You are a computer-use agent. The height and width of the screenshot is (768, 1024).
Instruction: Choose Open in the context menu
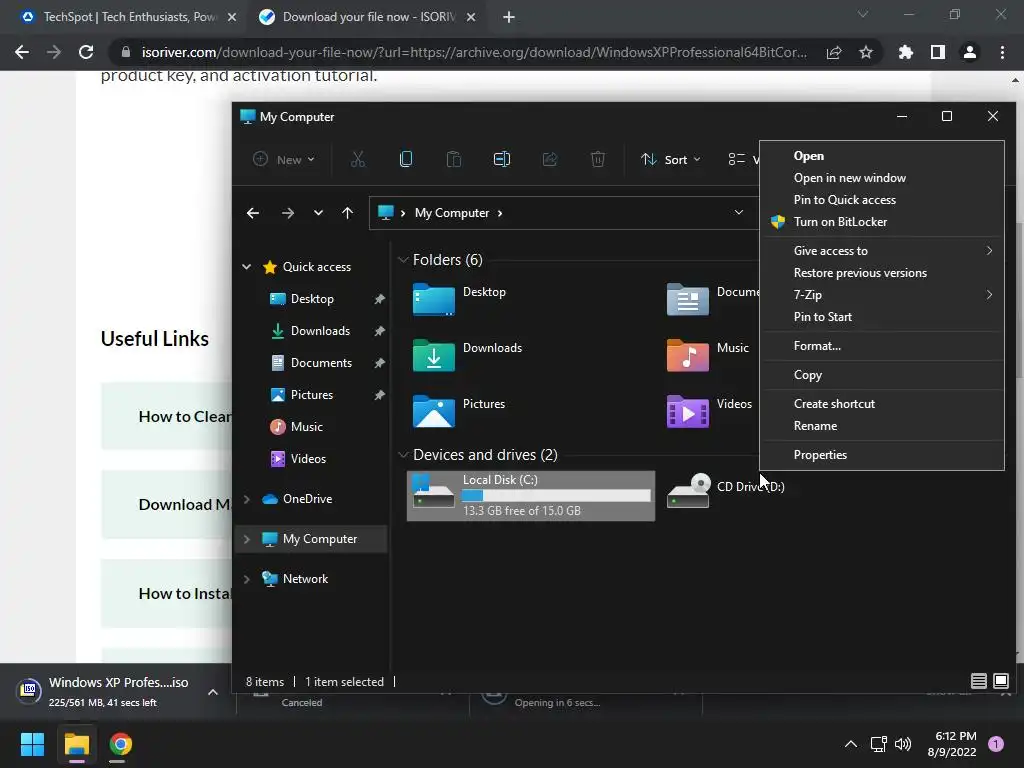pyautogui.click(x=882, y=156)
